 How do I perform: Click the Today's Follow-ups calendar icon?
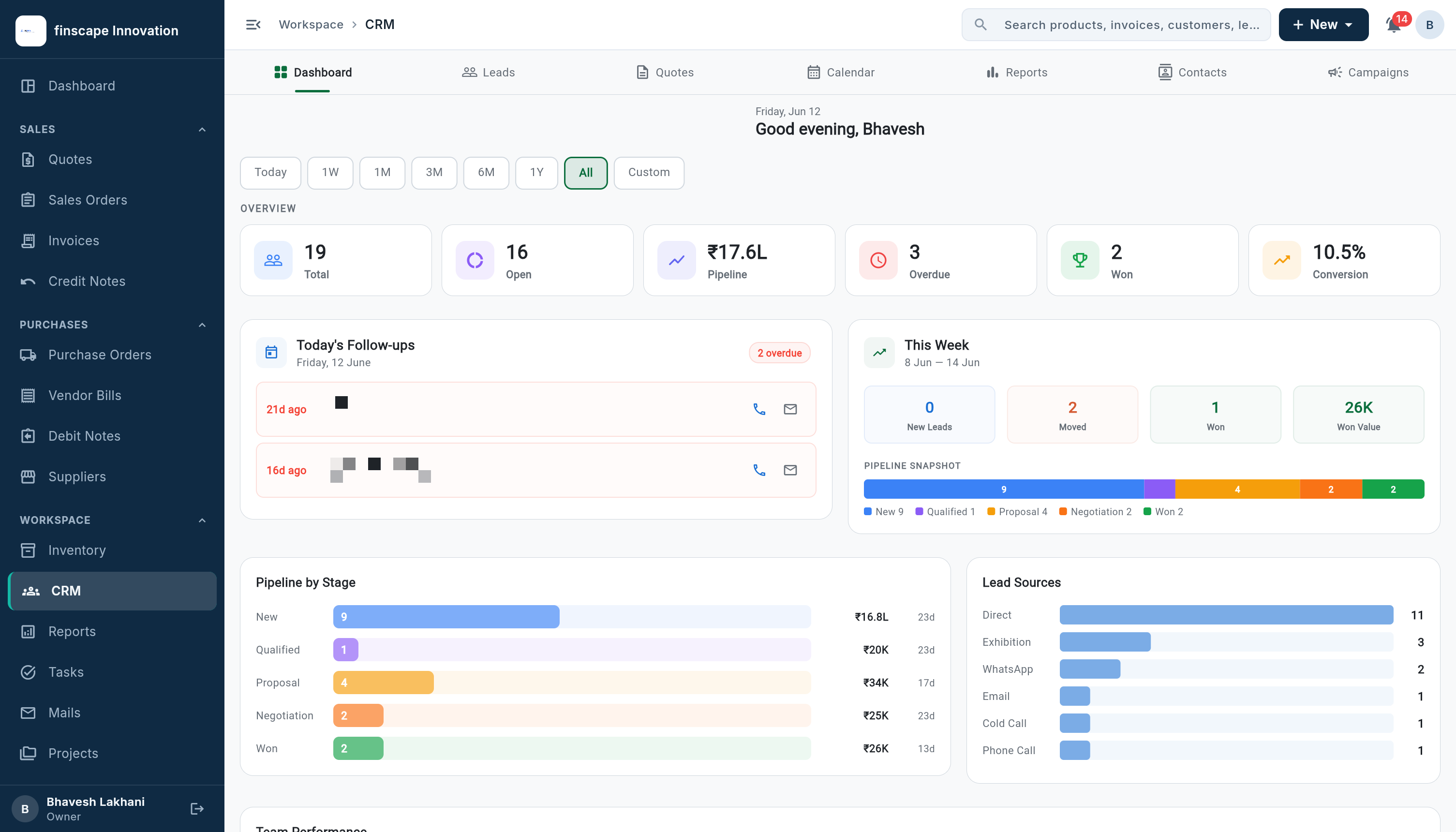click(x=271, y=353)
